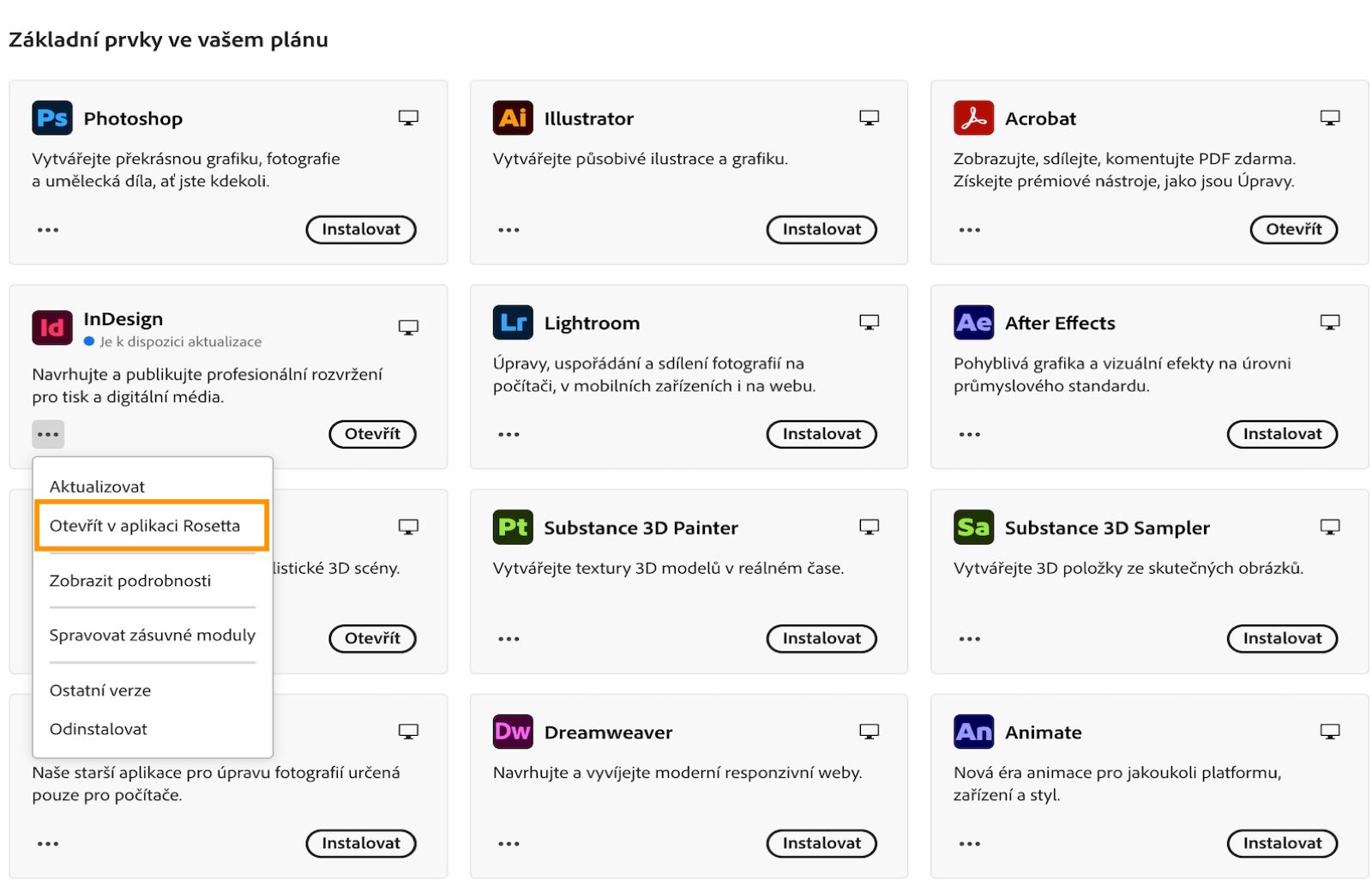Click the desktop monitor icon on Photoshop card

point(408,118)
